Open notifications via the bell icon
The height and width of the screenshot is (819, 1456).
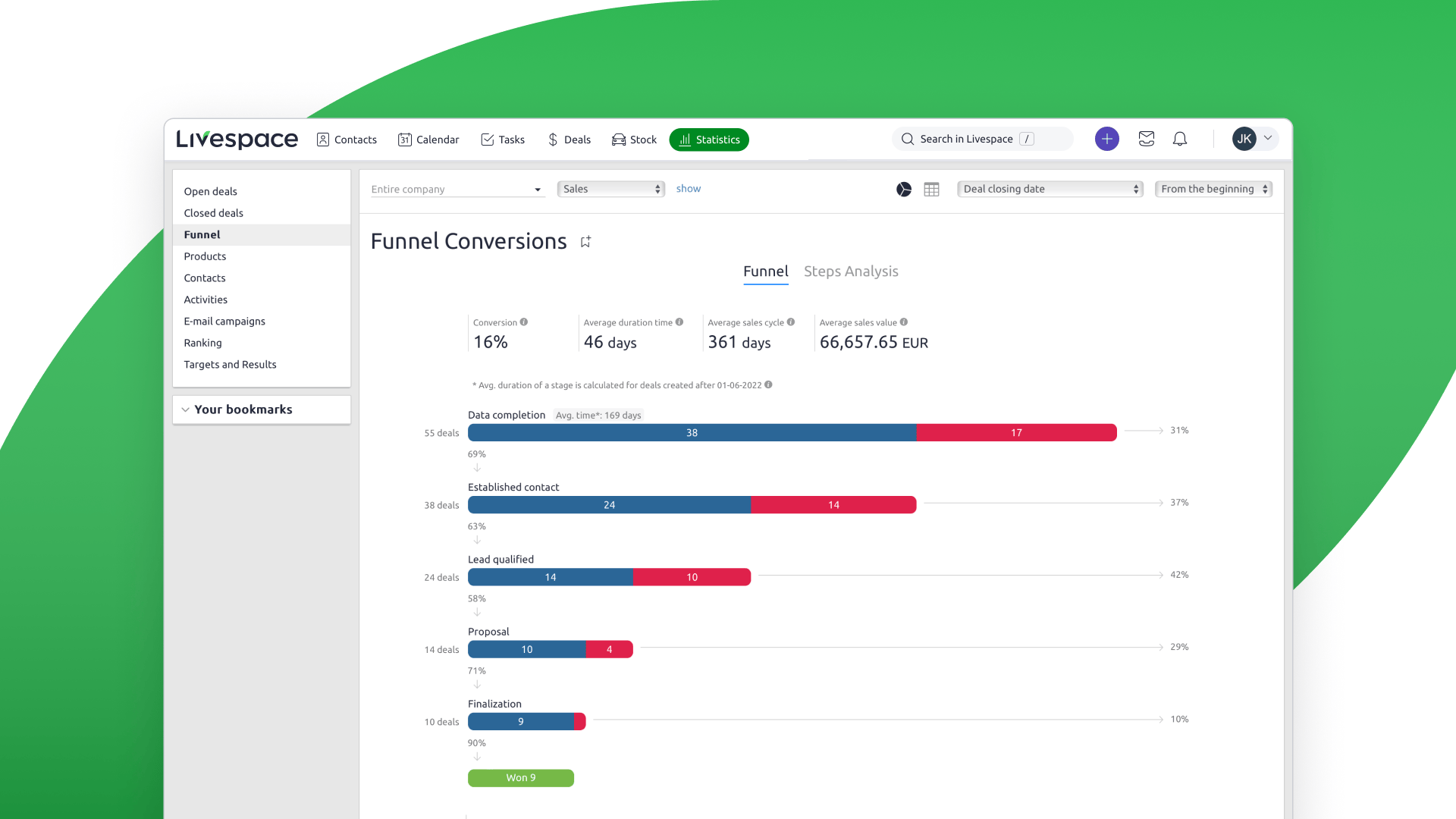click(x=1180, y=139)
